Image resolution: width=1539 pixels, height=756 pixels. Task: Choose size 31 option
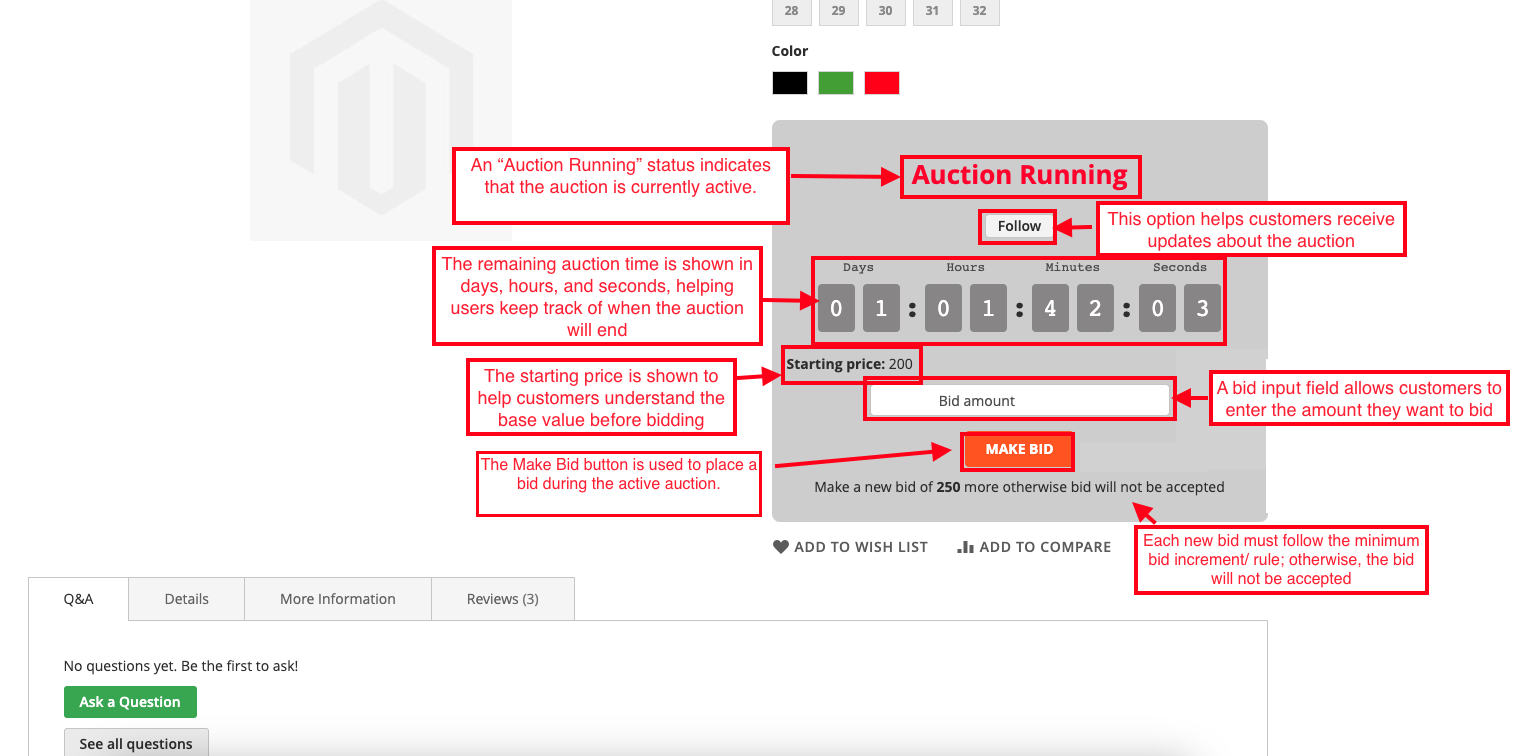pos(932,11)
